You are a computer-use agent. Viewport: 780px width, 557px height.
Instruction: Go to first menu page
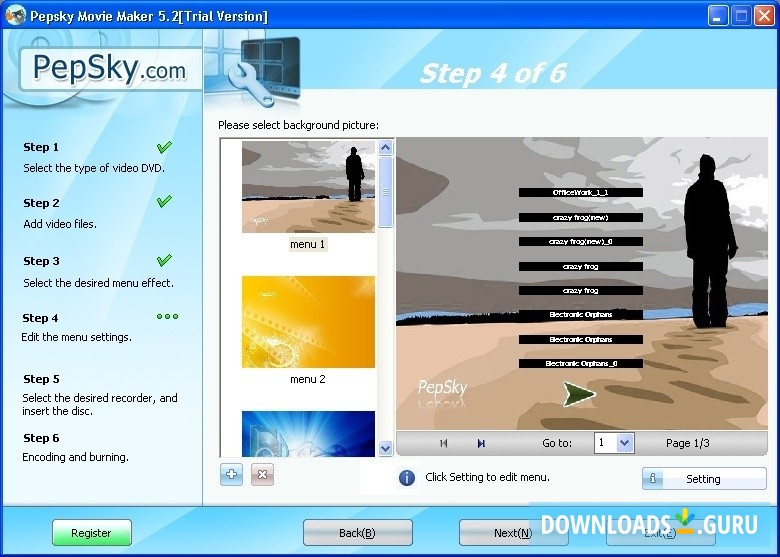coord(444,443)
